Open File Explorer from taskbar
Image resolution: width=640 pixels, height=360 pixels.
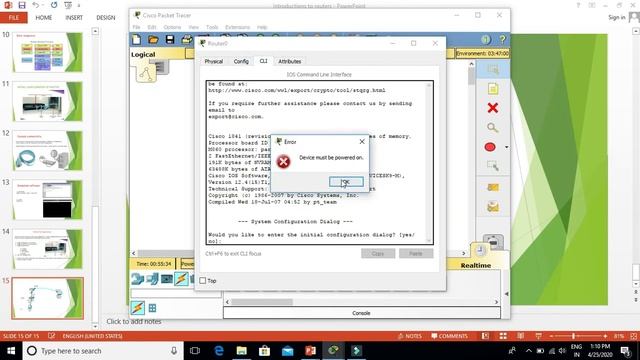(x=242, y=351)
